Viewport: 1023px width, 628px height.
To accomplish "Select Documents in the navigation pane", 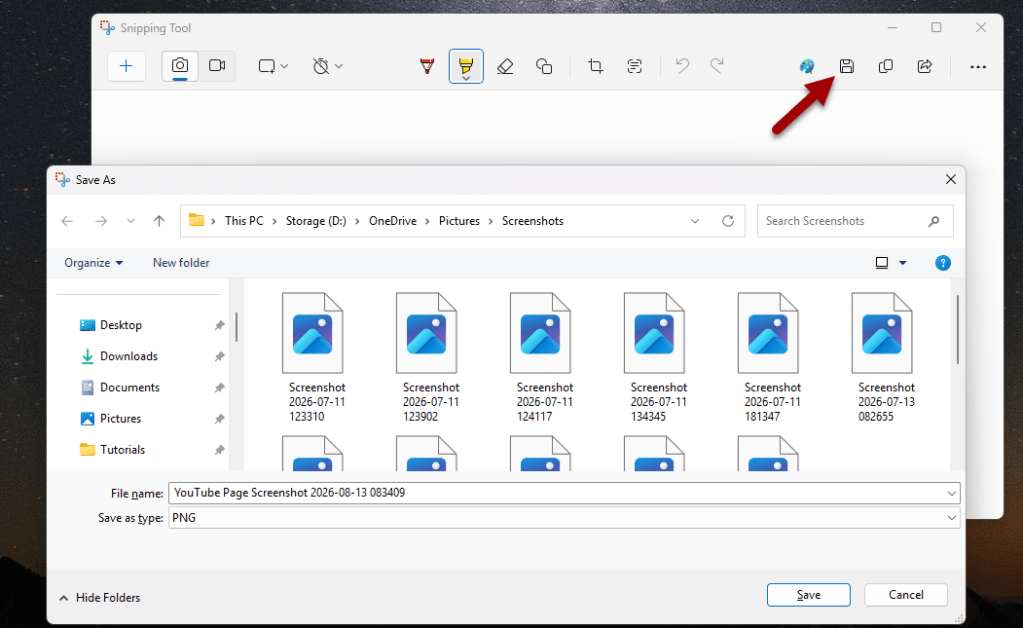I will pos(130,387).
